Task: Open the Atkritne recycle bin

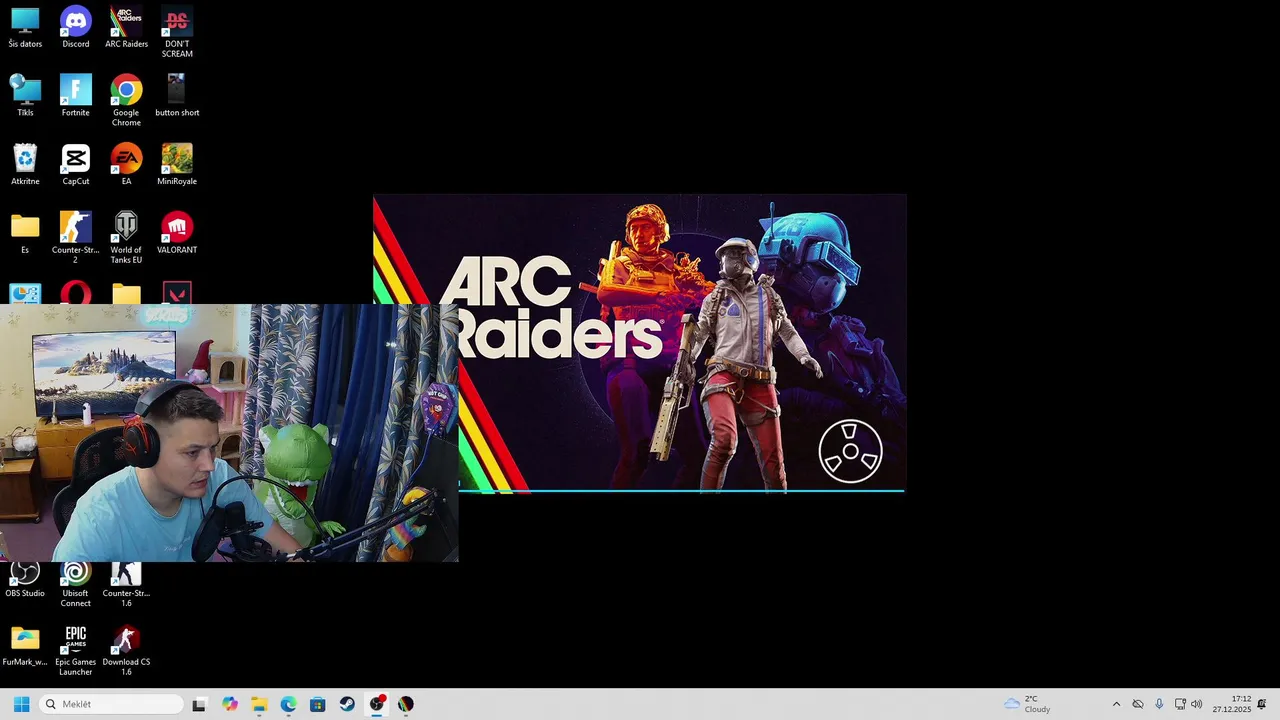Action: click(x=25, y=165)
